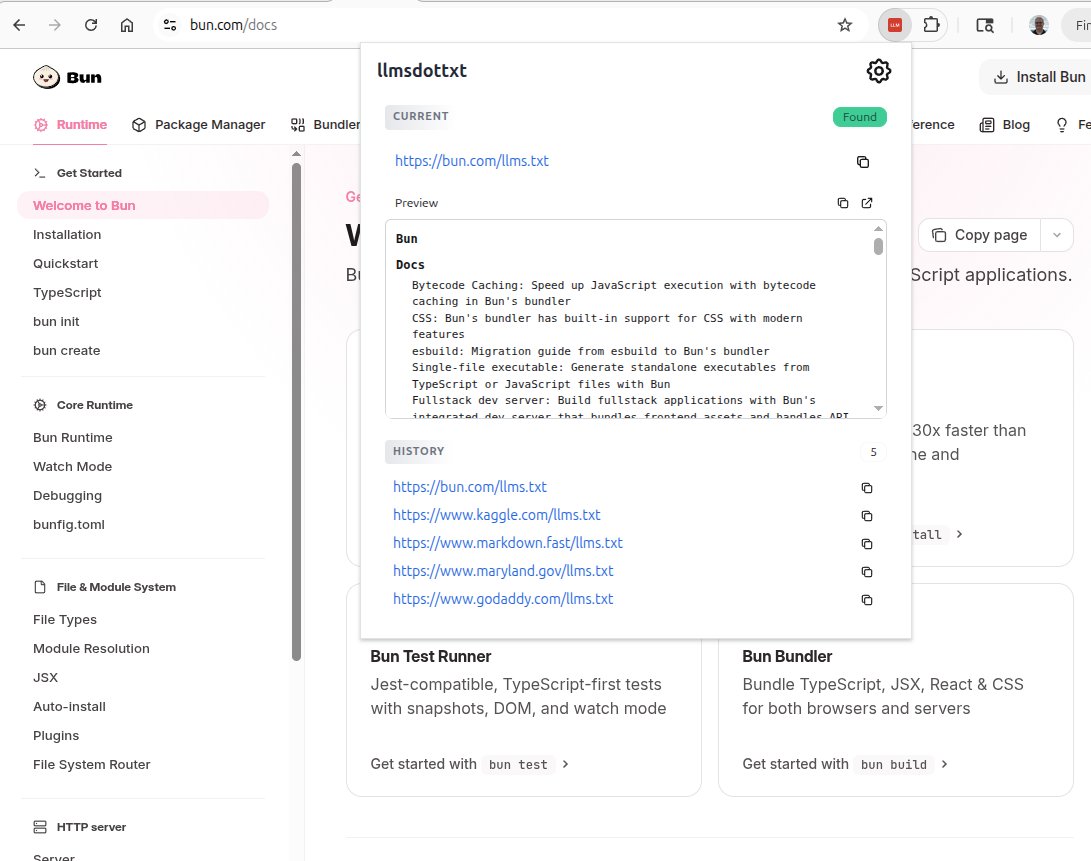
Task: View site information icon in address bar
Action: tap(170, 25)
